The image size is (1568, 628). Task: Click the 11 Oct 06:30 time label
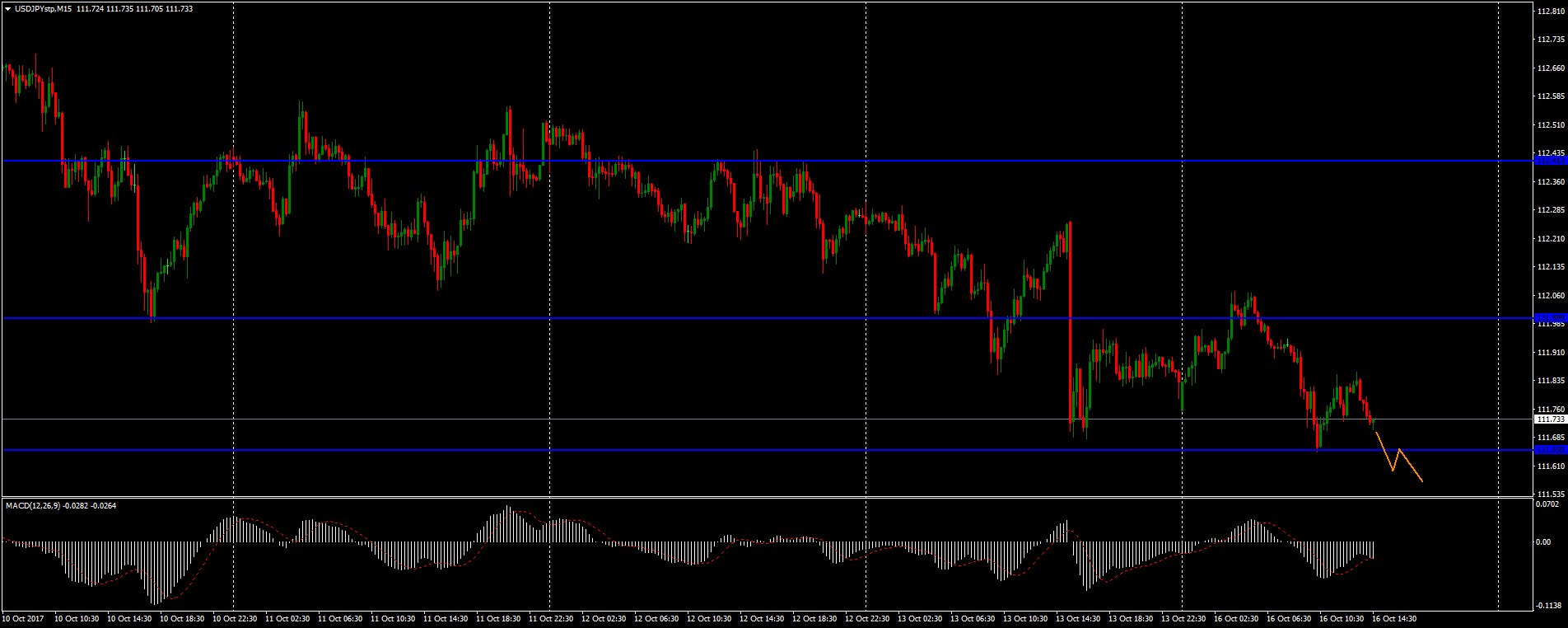(x=340, y=618)
